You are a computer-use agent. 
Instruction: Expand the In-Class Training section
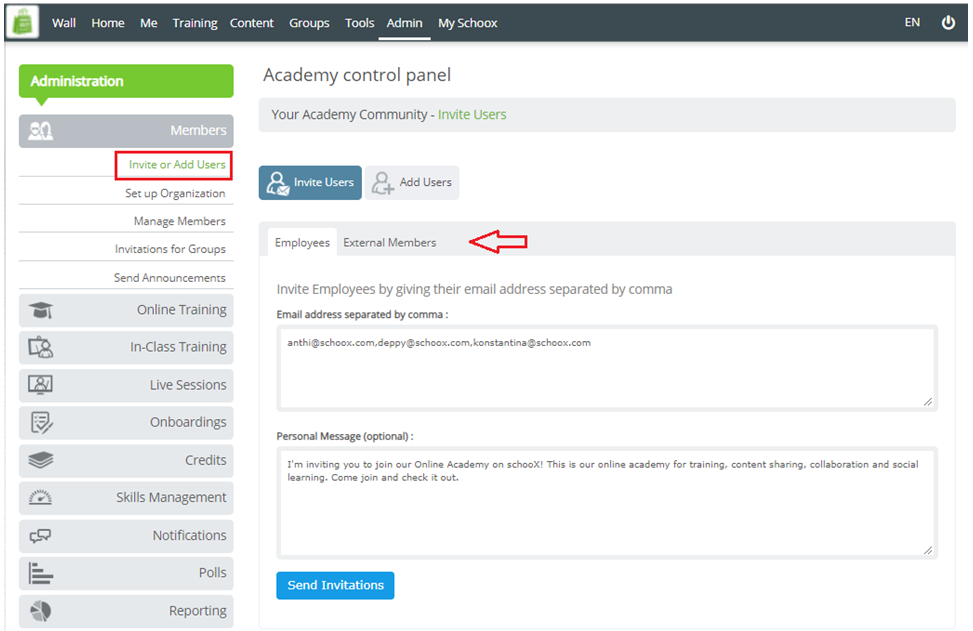coord(126,347)
